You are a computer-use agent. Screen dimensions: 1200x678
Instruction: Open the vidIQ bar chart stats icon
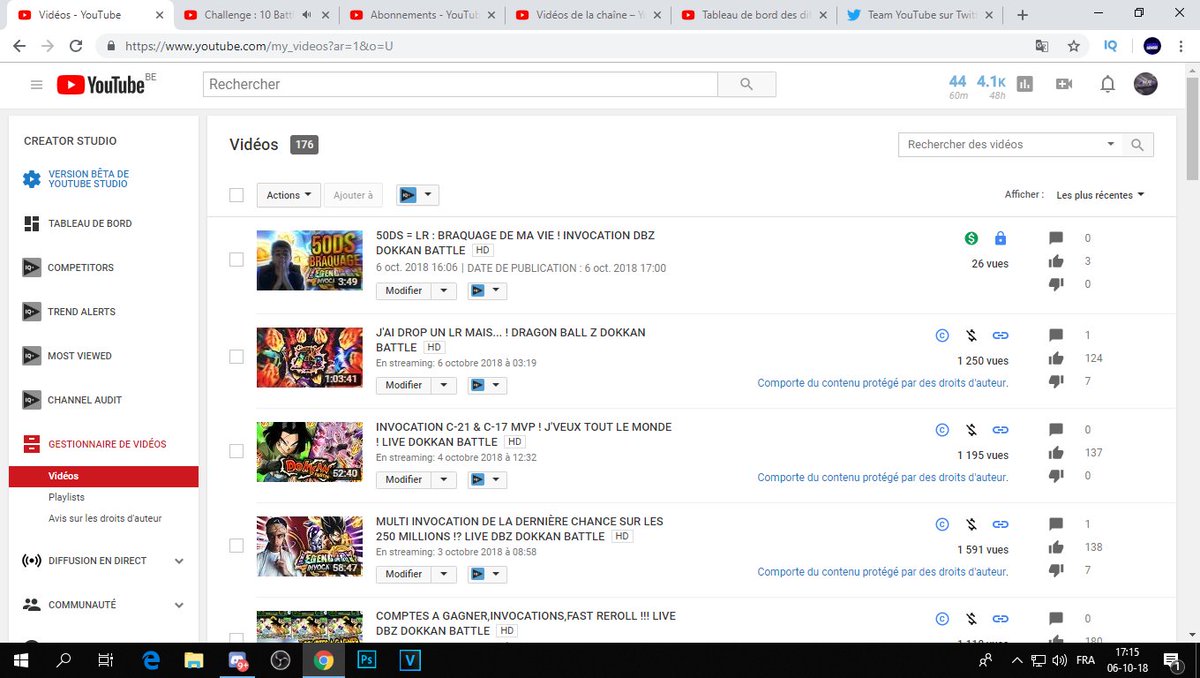click(x=1024, y=85)
